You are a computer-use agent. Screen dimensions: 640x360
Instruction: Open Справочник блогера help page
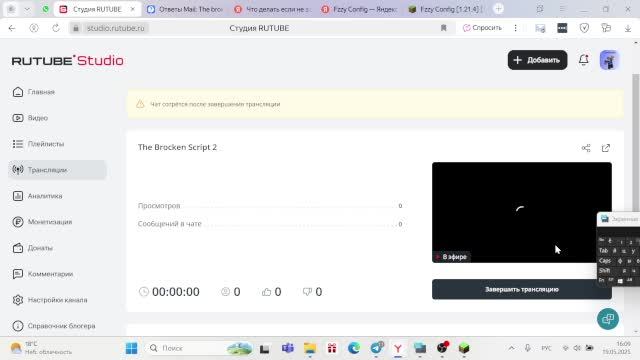point(54,326)
